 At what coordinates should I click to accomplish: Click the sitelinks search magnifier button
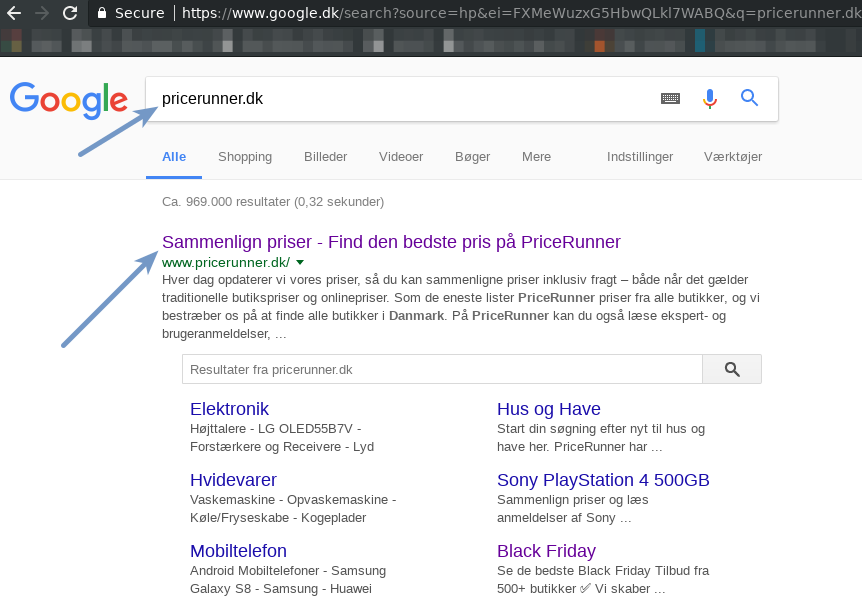pyautogui.click(x=732, y=369)
